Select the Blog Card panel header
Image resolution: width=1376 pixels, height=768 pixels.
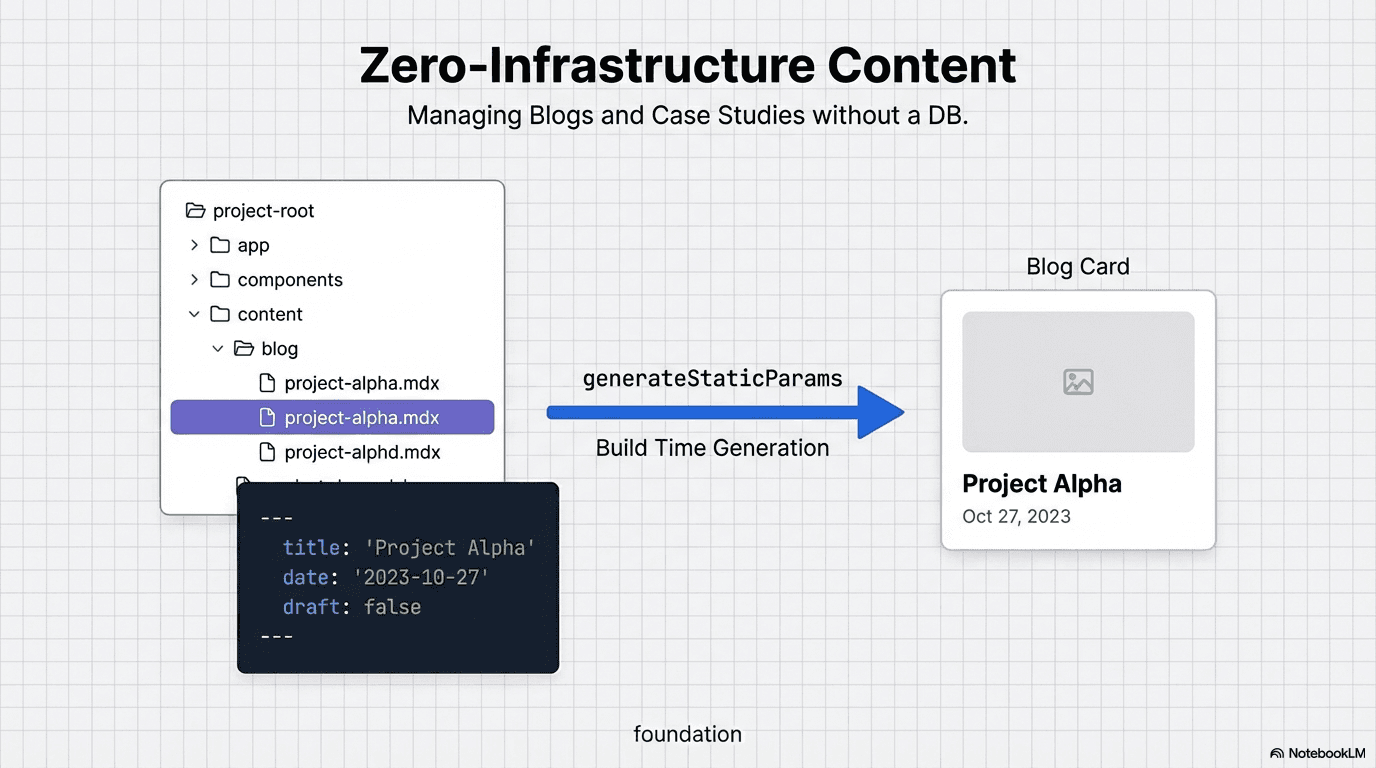tap(1077, 266)
